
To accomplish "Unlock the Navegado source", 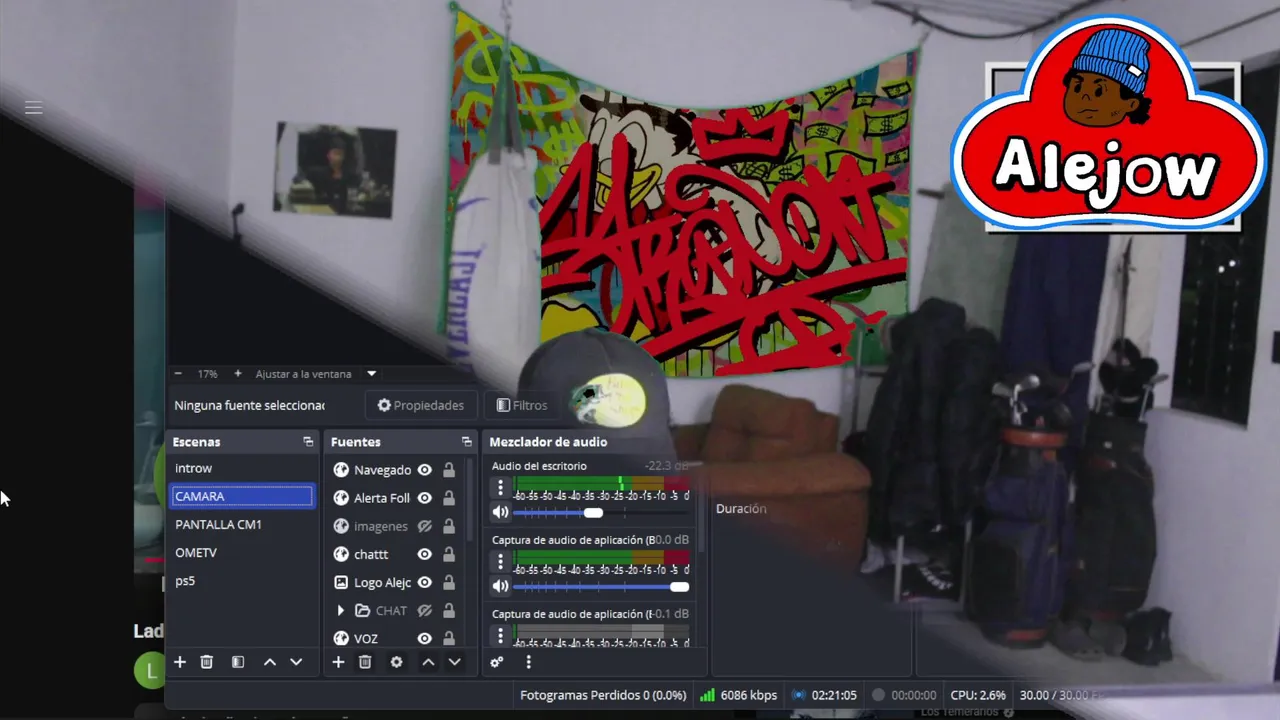I will (x=449, y=470).
